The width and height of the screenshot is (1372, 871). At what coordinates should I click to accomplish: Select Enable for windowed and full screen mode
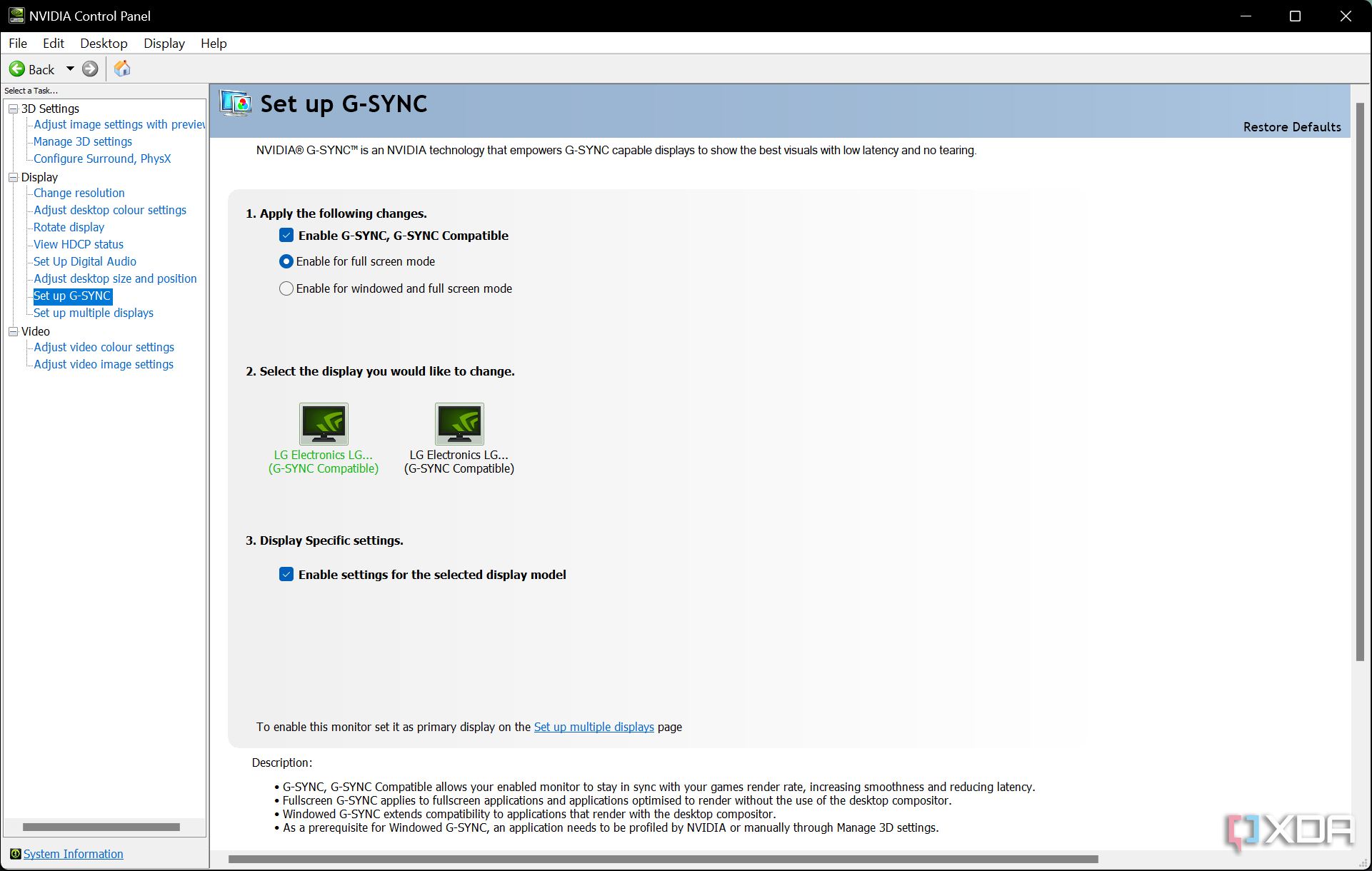tap(284, 288)
